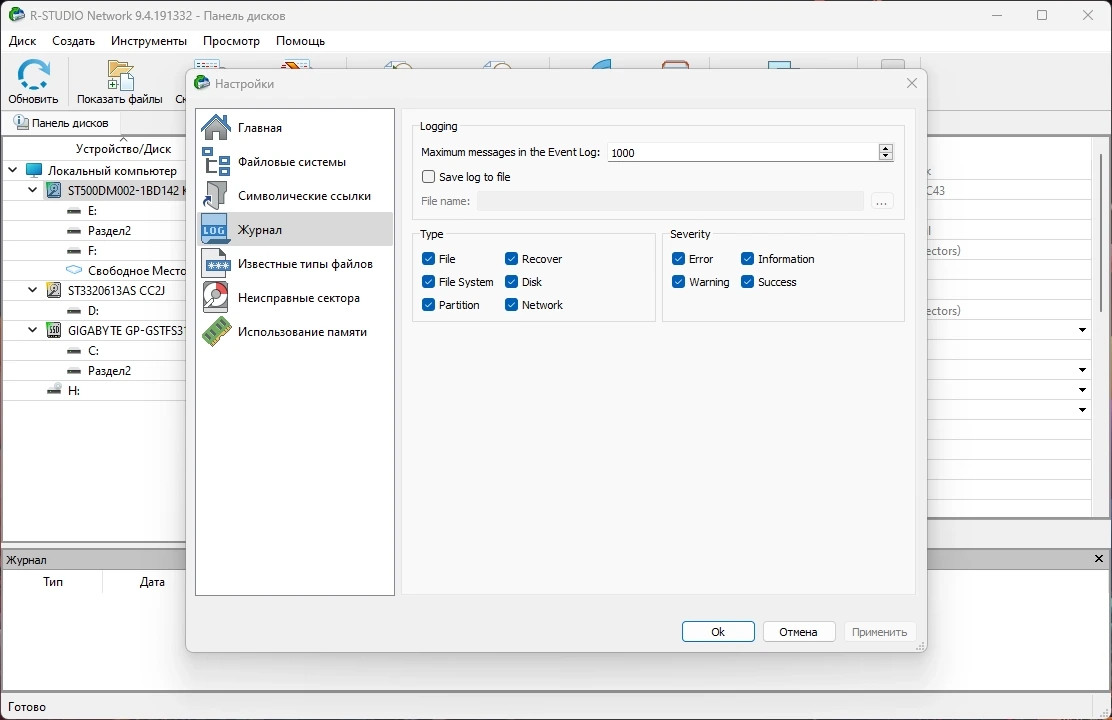Open the Инструменты menu
The width and height of the screenshot is (1112, 720).
(149, 41)
